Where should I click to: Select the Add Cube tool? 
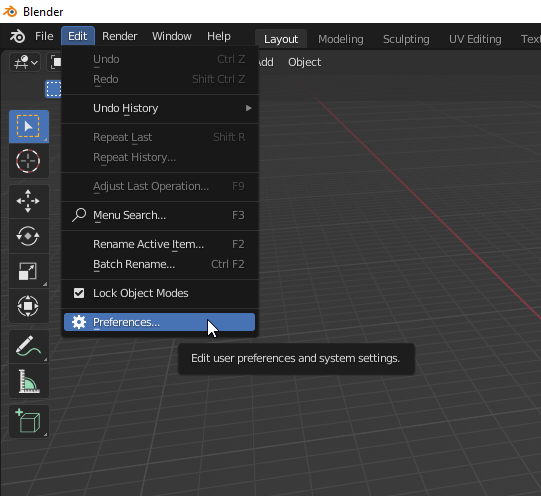click(29, 421)
